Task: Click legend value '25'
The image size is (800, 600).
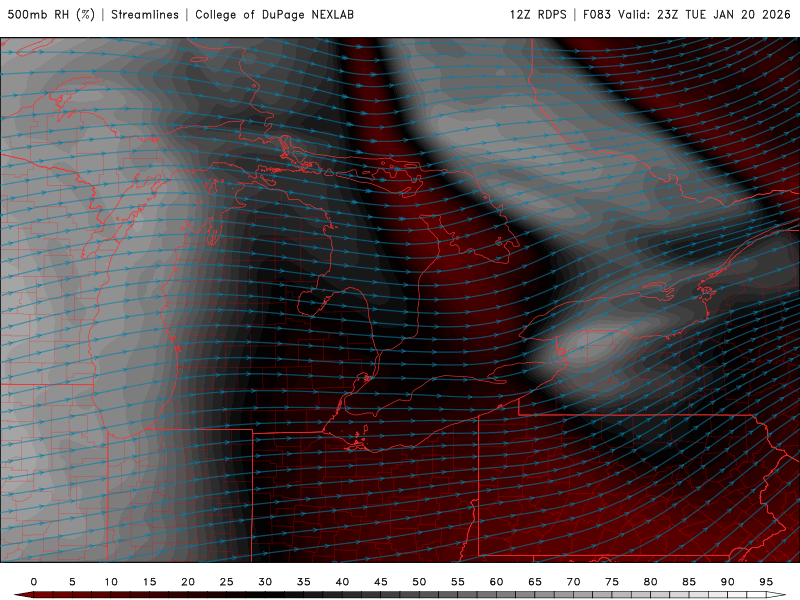Action: tap(227, 582)
